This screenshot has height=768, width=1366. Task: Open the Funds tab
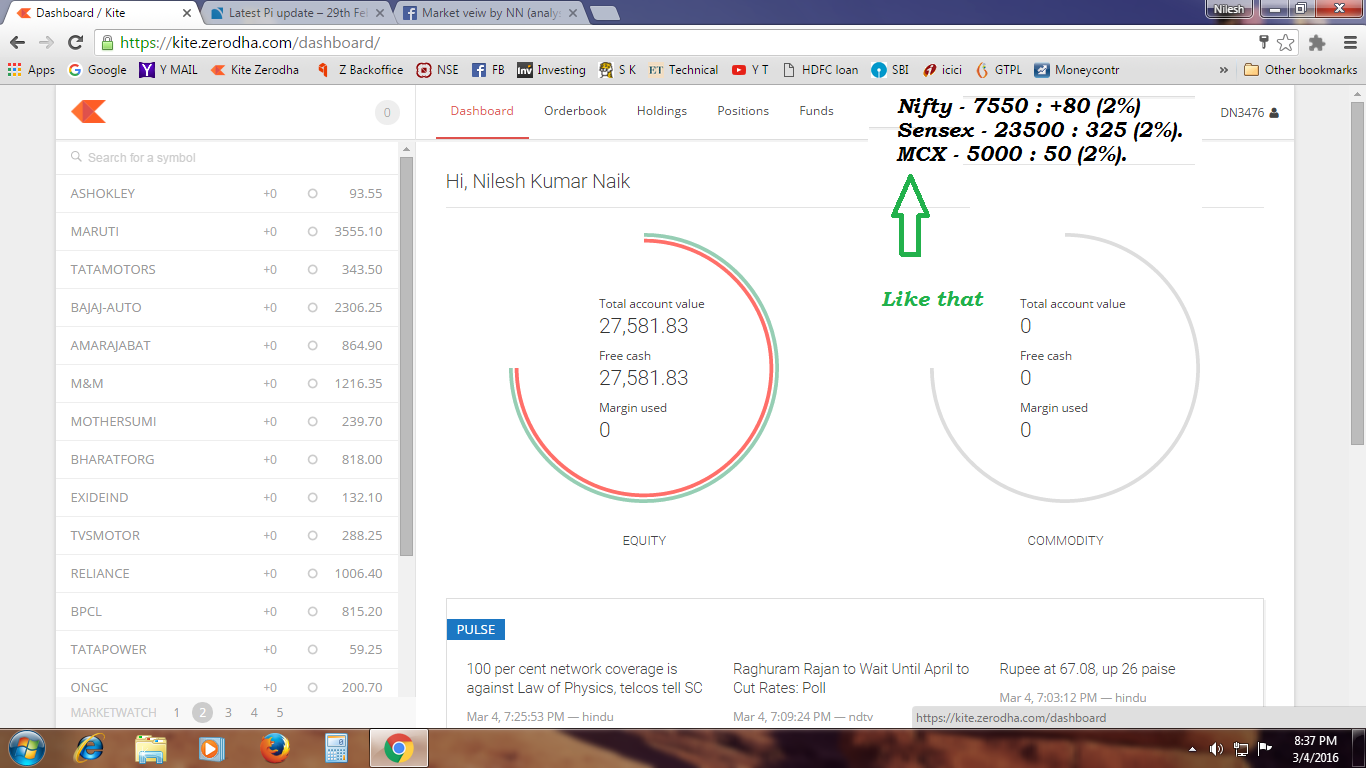tap(816, 111)
